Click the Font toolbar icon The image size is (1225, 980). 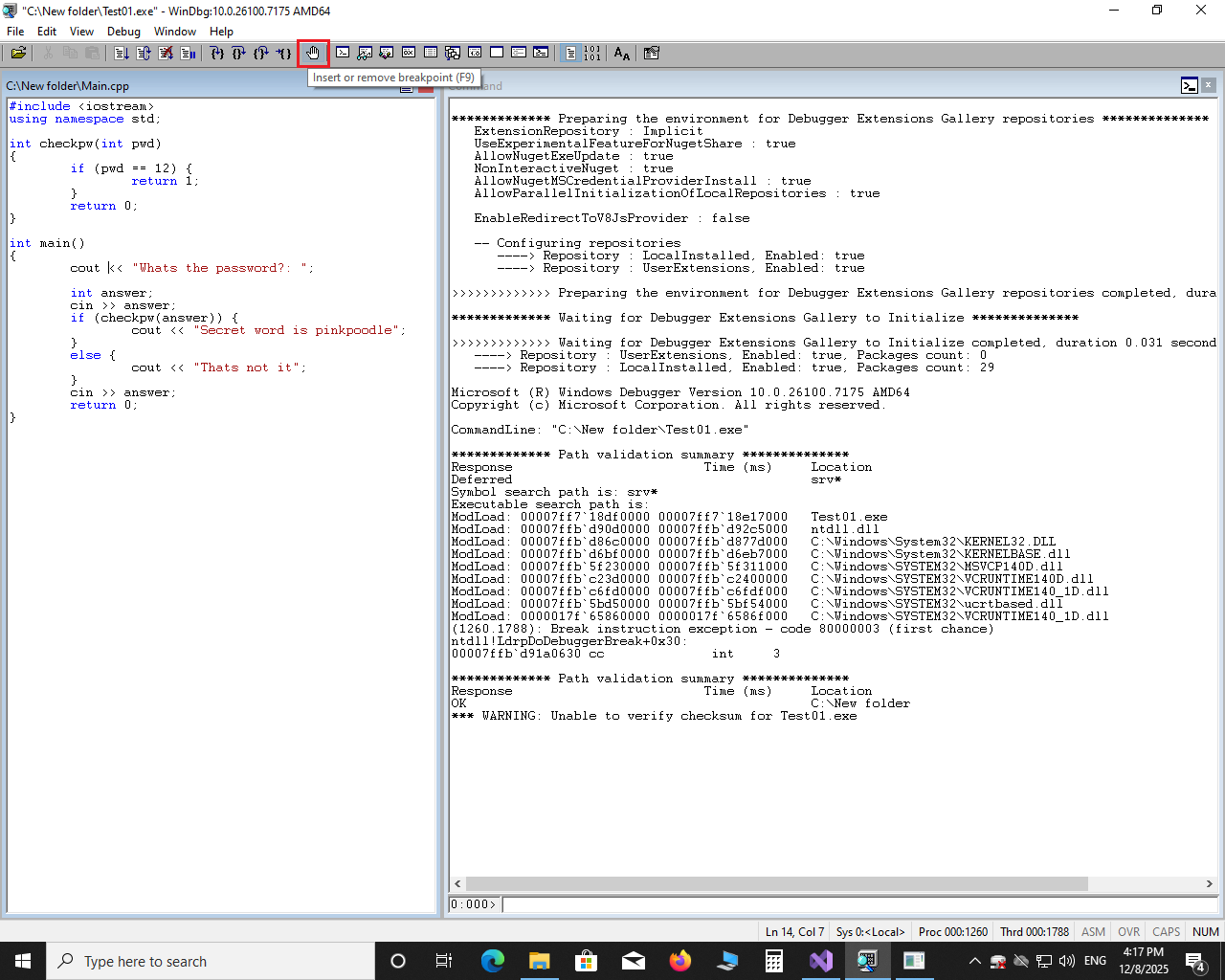622,54
